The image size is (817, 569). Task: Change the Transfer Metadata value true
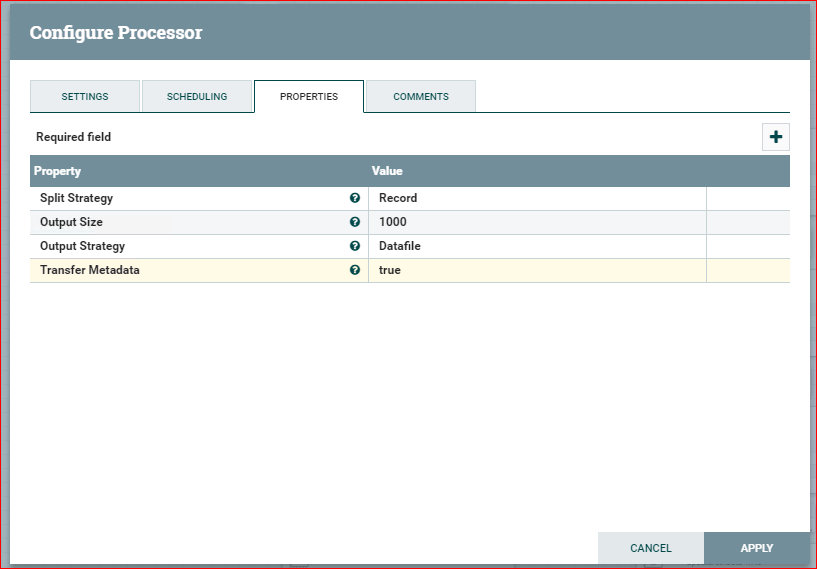click(390, 270)
